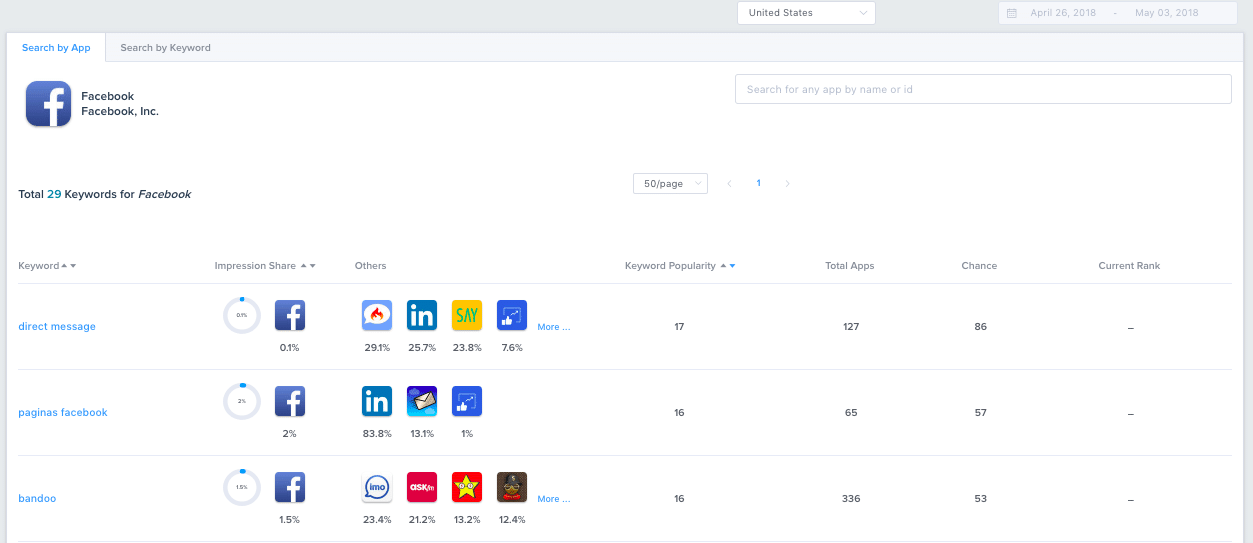1253x543 pixels.
Task: Sort Impression Share column by its arrows
Action: point(308,266)
